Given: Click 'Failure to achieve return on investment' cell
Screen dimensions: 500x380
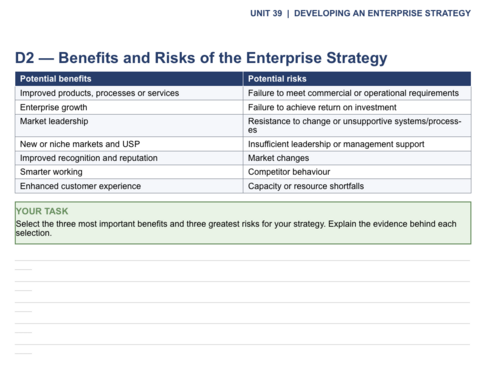Looking at the screenshot, I should coord(357,108).
